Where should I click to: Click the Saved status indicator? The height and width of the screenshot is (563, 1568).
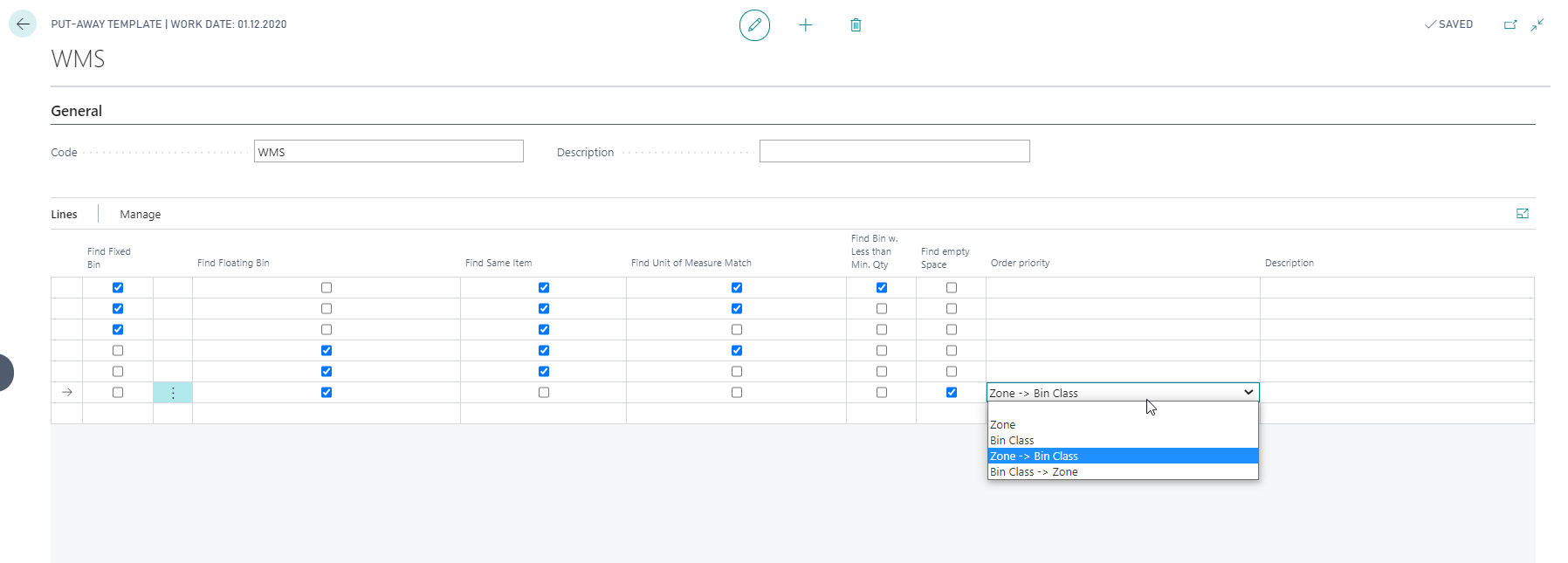tap(1448, 24)
